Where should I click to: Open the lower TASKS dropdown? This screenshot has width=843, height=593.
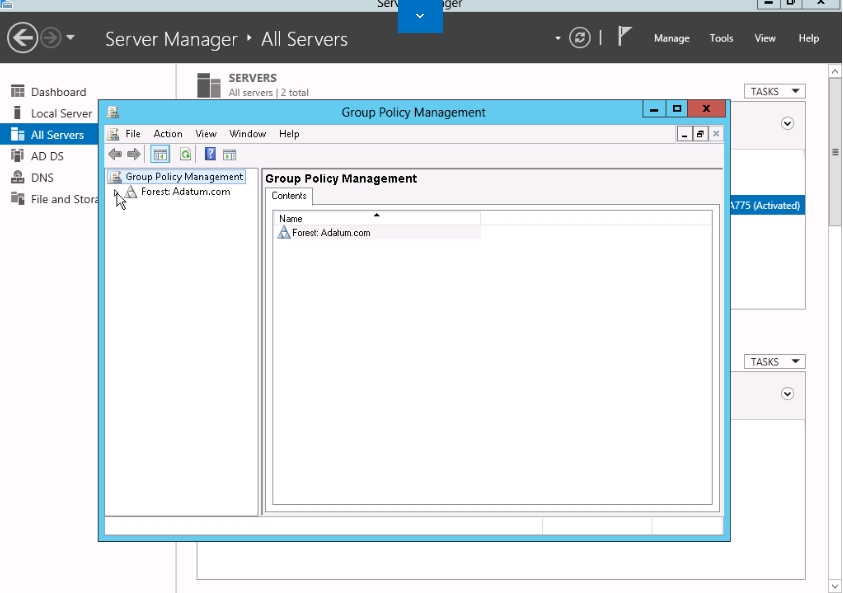(774, 362)
